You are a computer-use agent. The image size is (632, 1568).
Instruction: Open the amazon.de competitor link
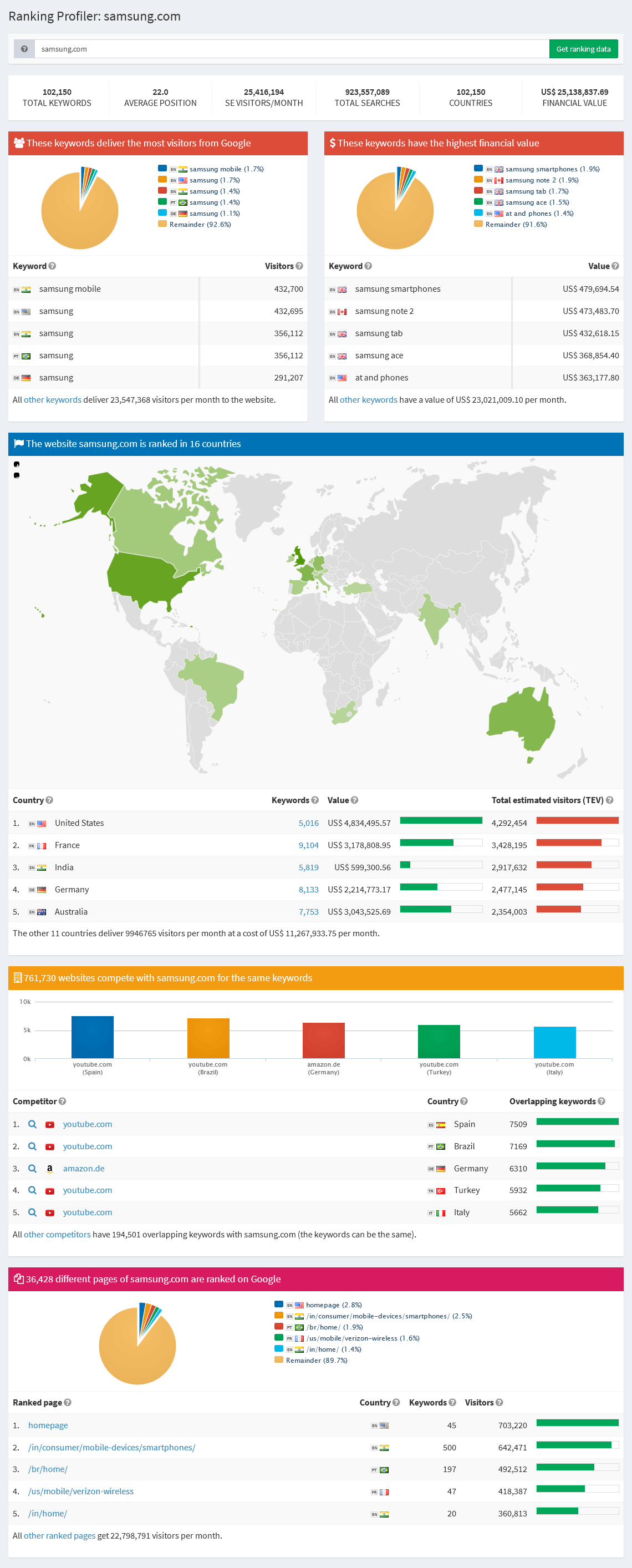[x=84, y=1168]
